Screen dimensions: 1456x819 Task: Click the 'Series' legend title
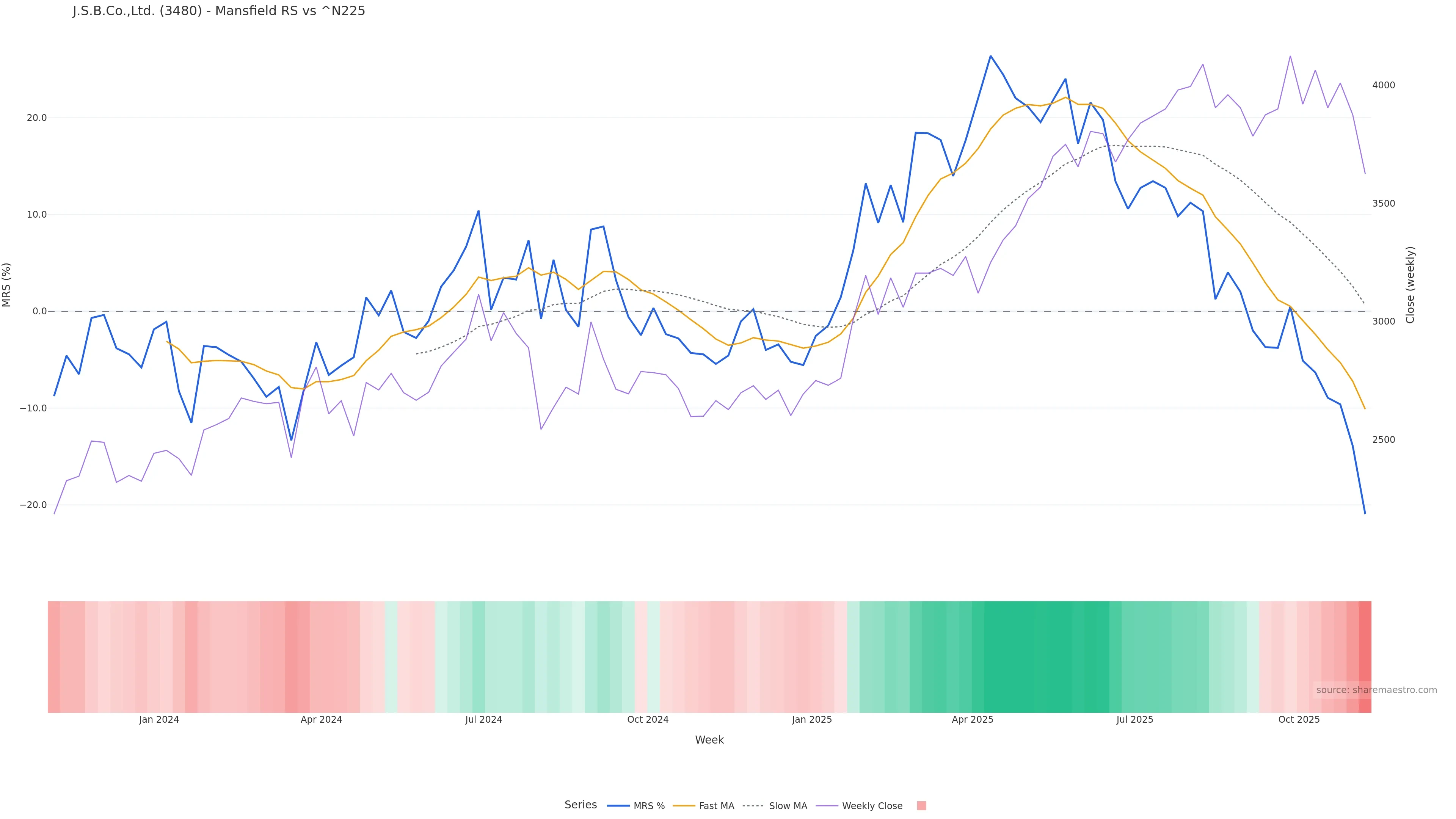tap(581, 805)
